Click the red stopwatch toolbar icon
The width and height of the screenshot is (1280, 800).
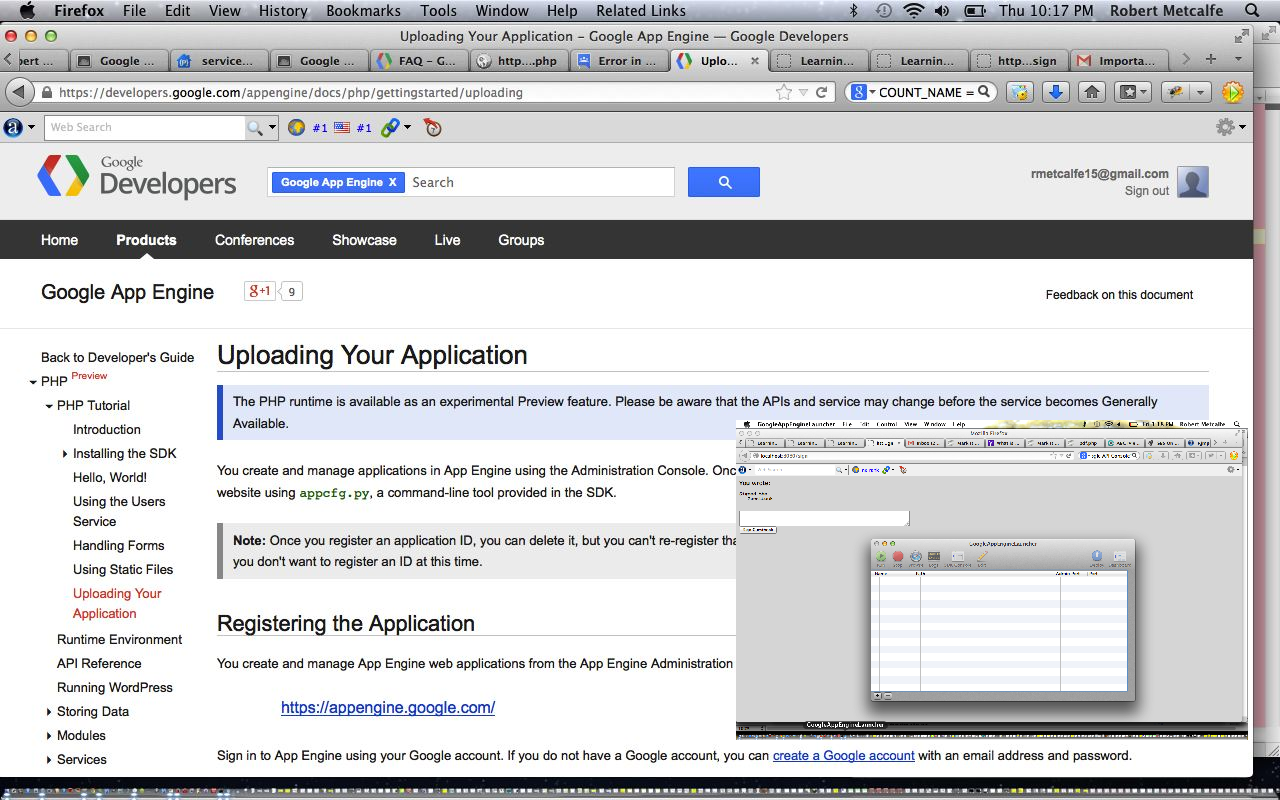coord(432,128)
